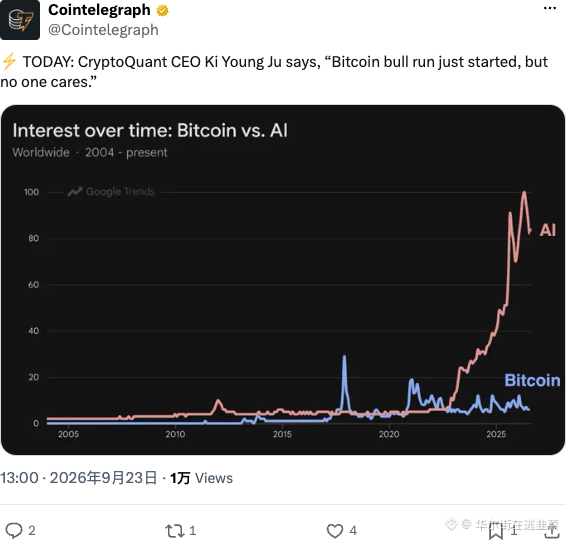The image size is (566, 541).
Task: Click the Google Trends logo in chart
Action: click(111, 192)
